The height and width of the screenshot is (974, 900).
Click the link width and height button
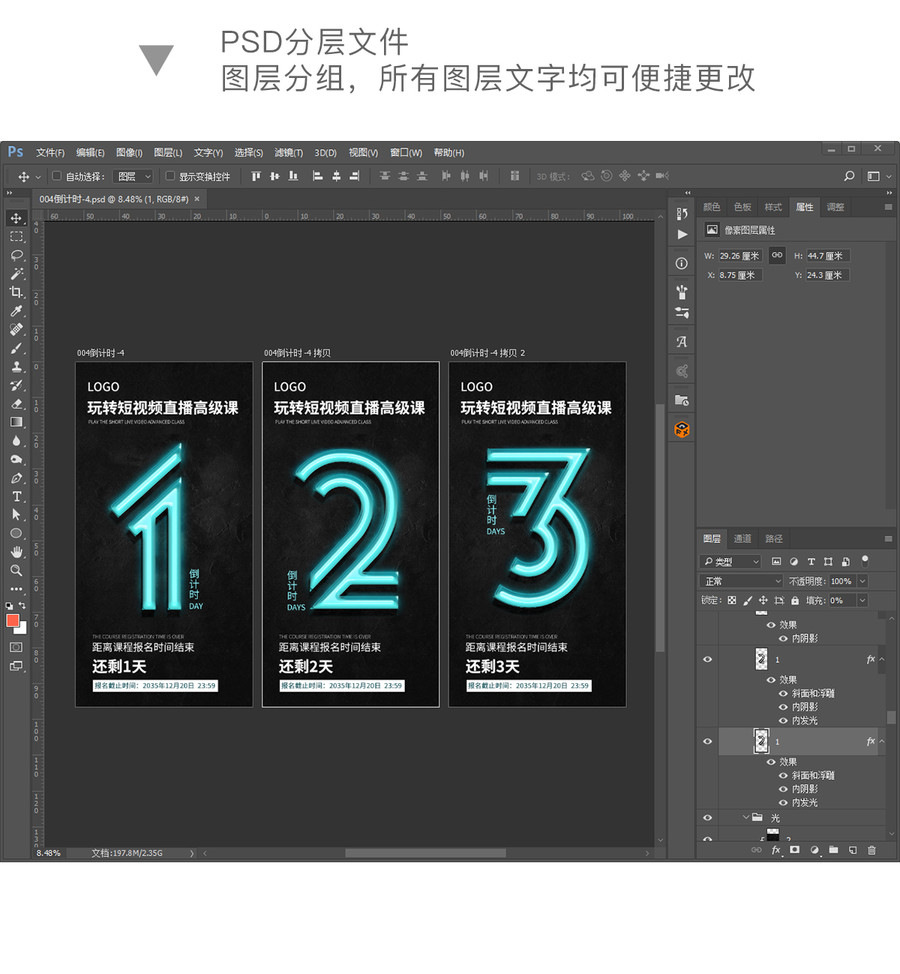(777, 255)
